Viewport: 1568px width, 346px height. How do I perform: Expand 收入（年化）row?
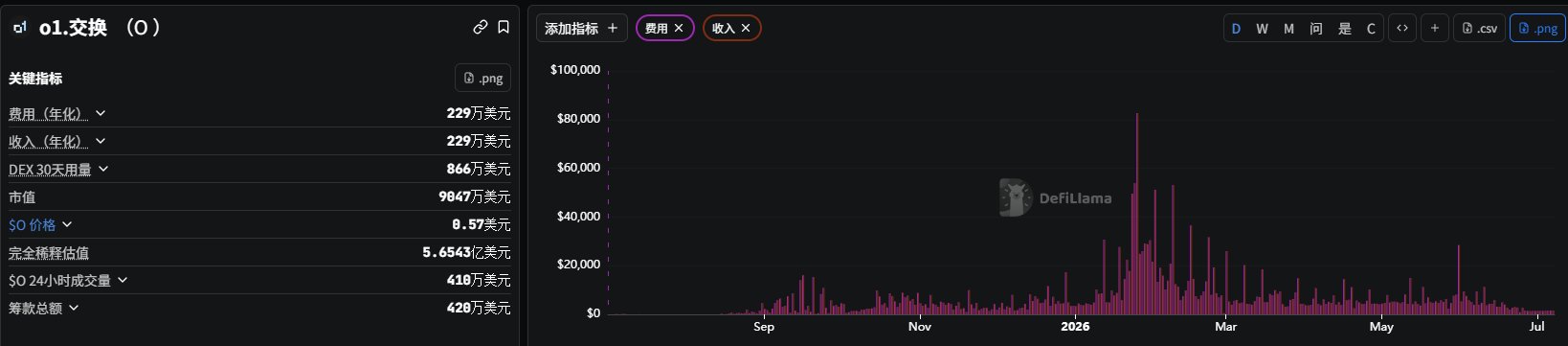click(101, 141)
